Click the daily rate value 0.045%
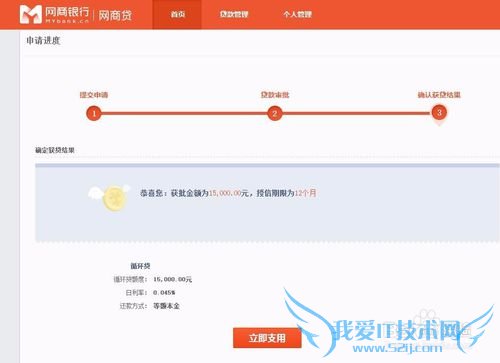 (x=164, y=293)
